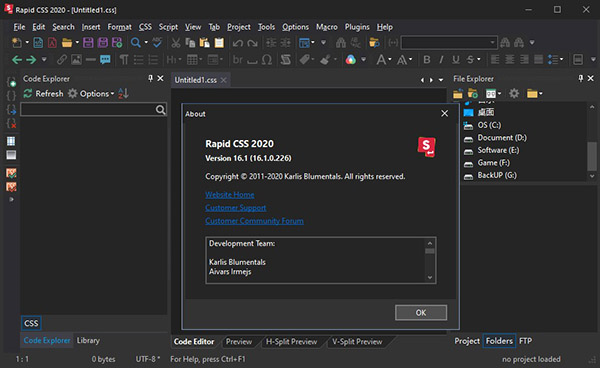600x368 pixels.
Task: Expand the Open folder dropdown arrow
Action: [x=77, y=42]
